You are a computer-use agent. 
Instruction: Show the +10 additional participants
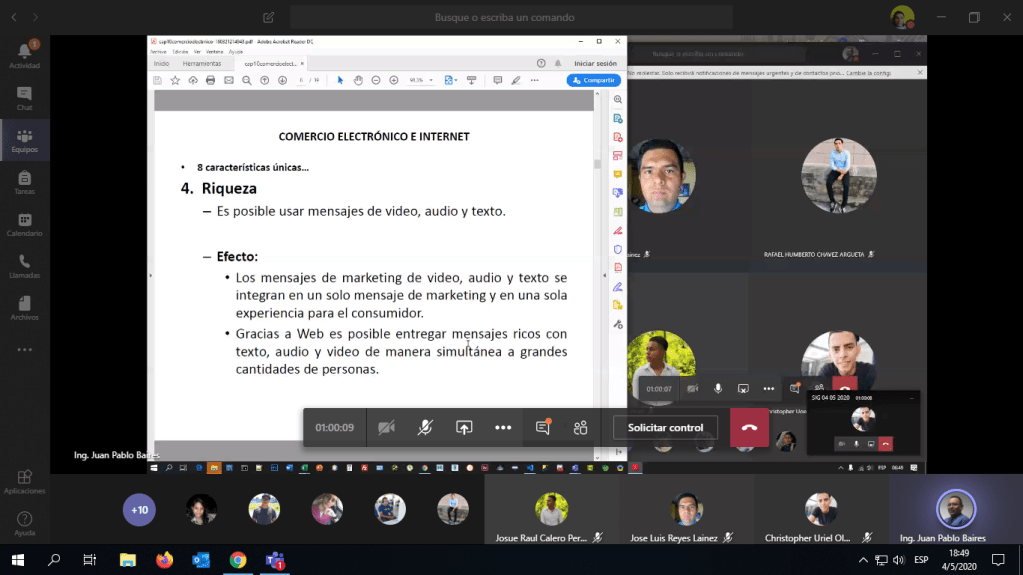tap(139, 510)
